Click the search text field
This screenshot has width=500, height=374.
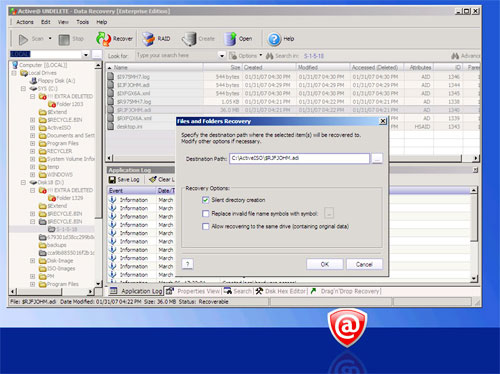177,55
